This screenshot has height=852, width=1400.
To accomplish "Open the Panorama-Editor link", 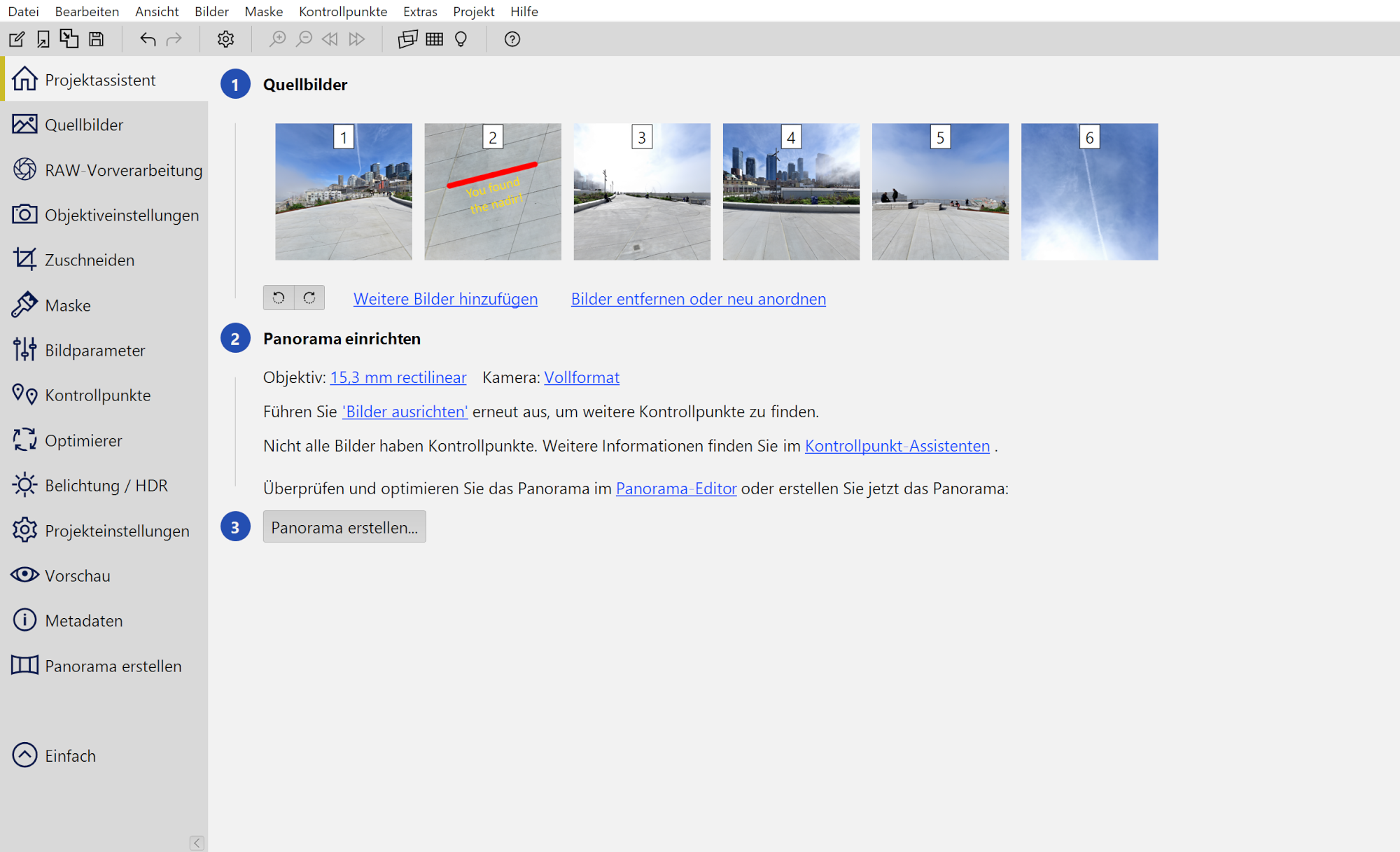I will click(x=676, y=489).
